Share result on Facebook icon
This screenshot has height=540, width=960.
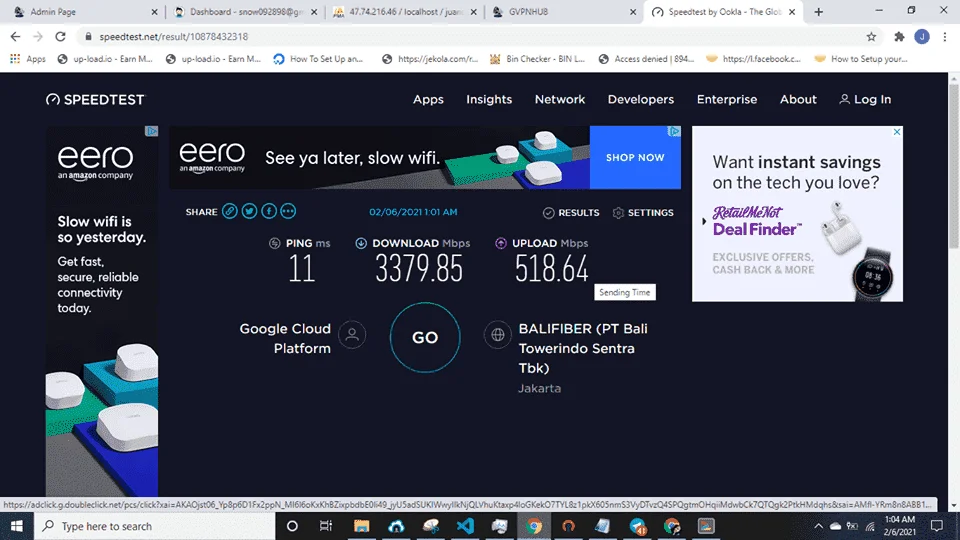(x=269, y=211)
